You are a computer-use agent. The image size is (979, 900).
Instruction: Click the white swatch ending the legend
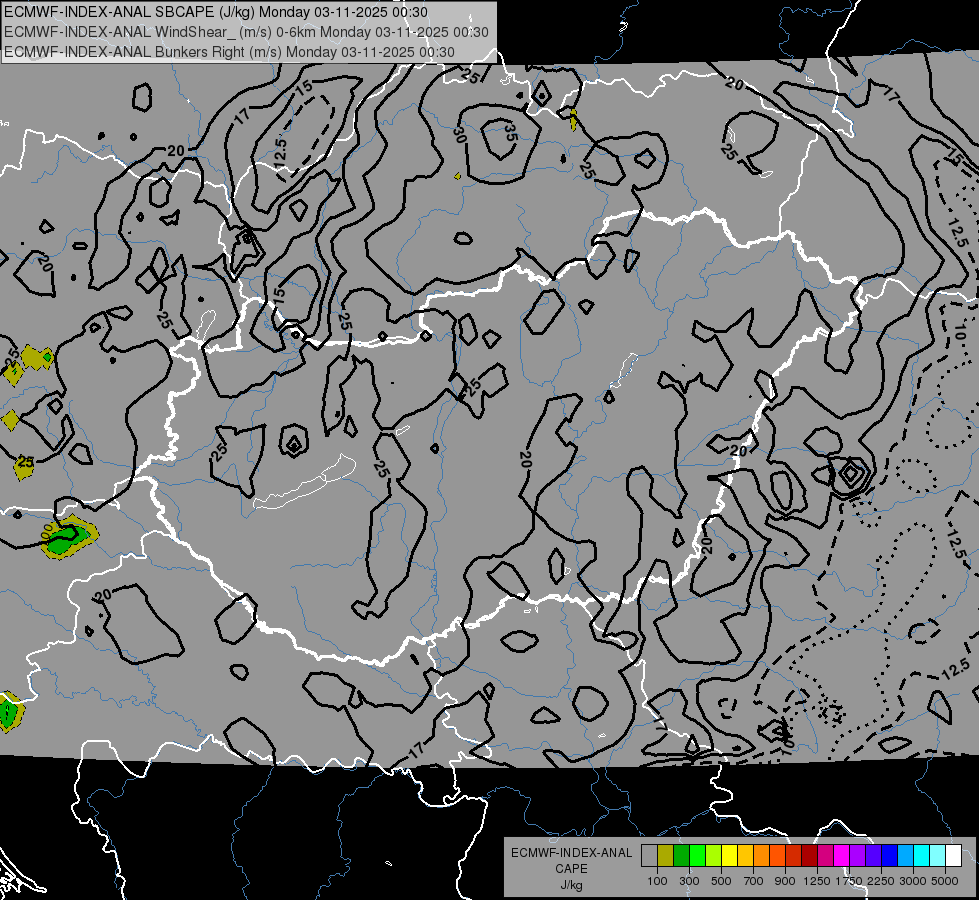953,856
